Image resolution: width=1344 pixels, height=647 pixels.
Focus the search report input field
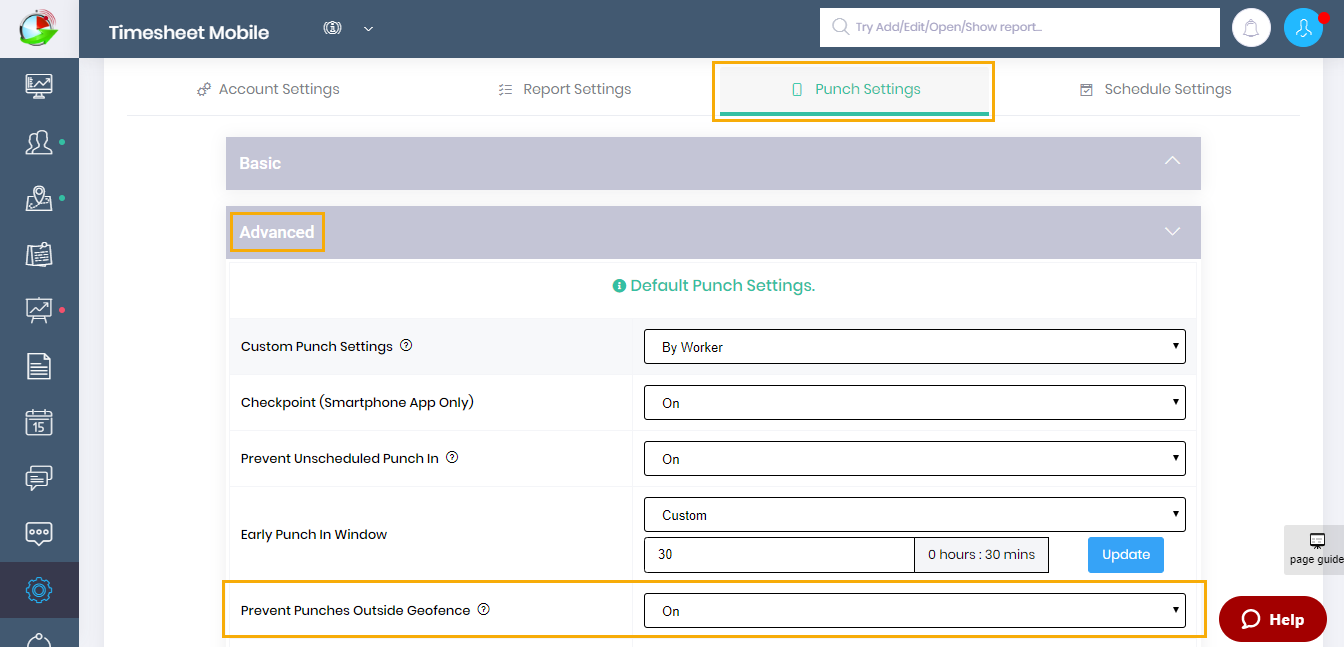[x=1020, y=27]
